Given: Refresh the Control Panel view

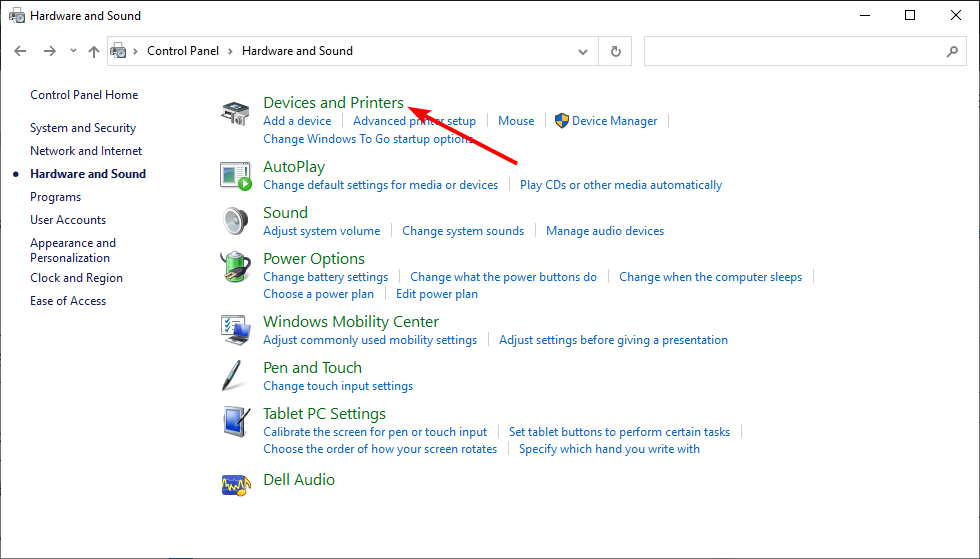Looking at the screenshot, I should coord(616,51).
